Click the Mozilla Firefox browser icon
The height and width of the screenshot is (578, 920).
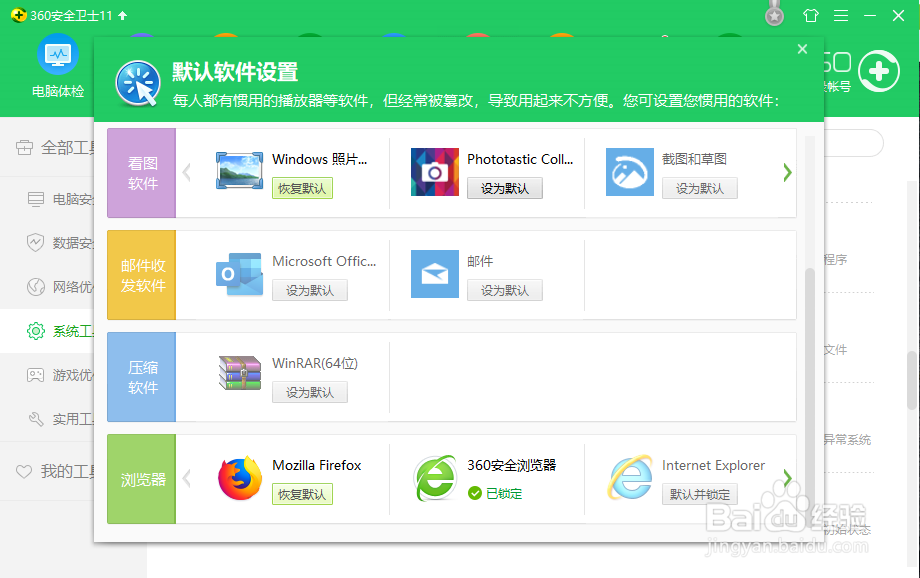point(239,477)
